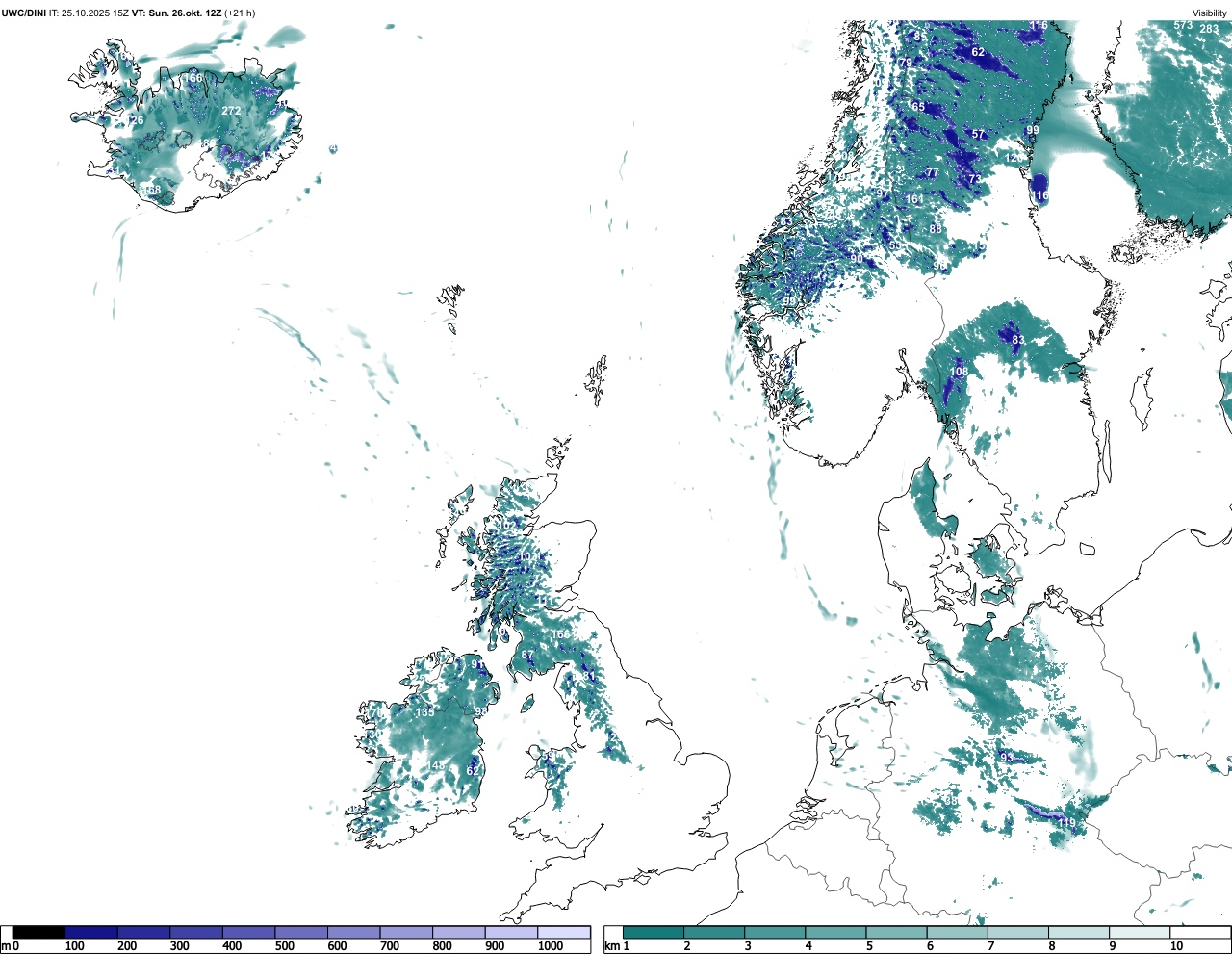Click the '73' value in Sweden
1232x954 pixels.
[x=975, y=179]
